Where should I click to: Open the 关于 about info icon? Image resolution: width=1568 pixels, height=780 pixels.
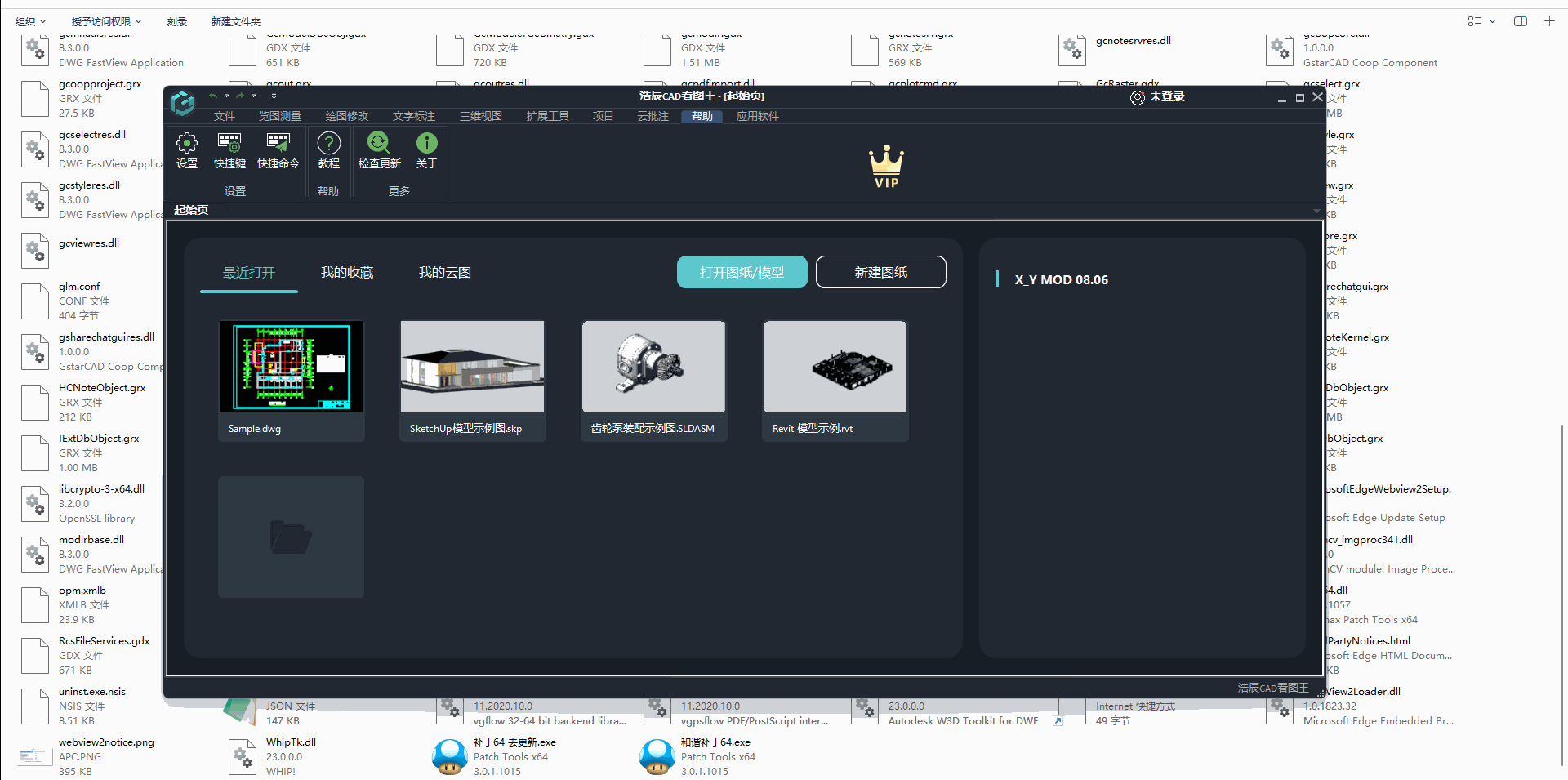pos(427,151)
